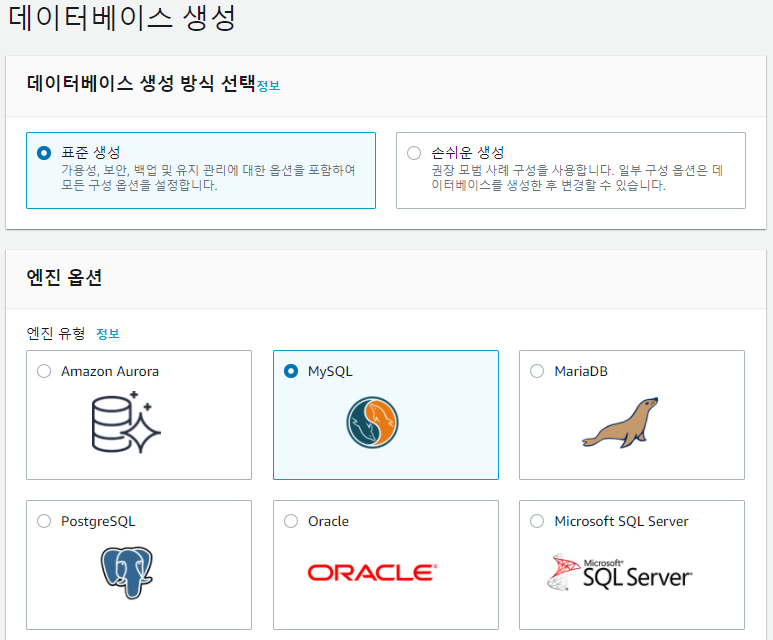773x640 pixels.
Task: Click the Microsoft SQL Server logo
Action: [x=620, y=572]
